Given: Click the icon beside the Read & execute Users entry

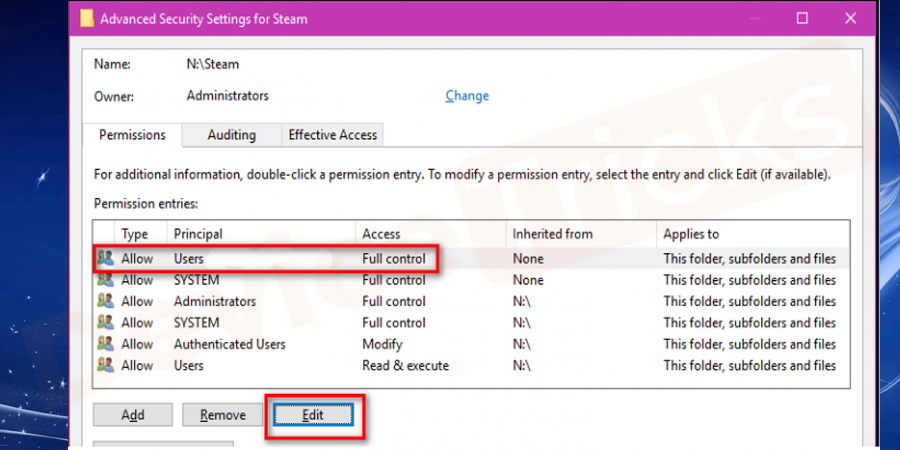Looking at the screenshot, I should [105, 366].
